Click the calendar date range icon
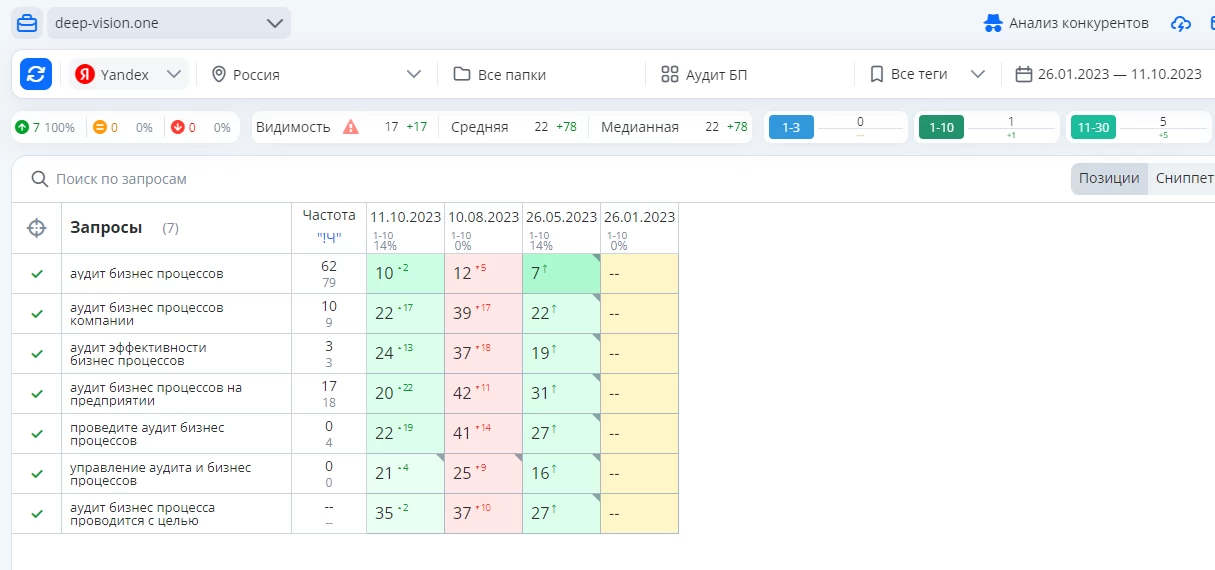Image resolution: width=1215 pixels, height=570 pixels. click(x=1023, y=74)
